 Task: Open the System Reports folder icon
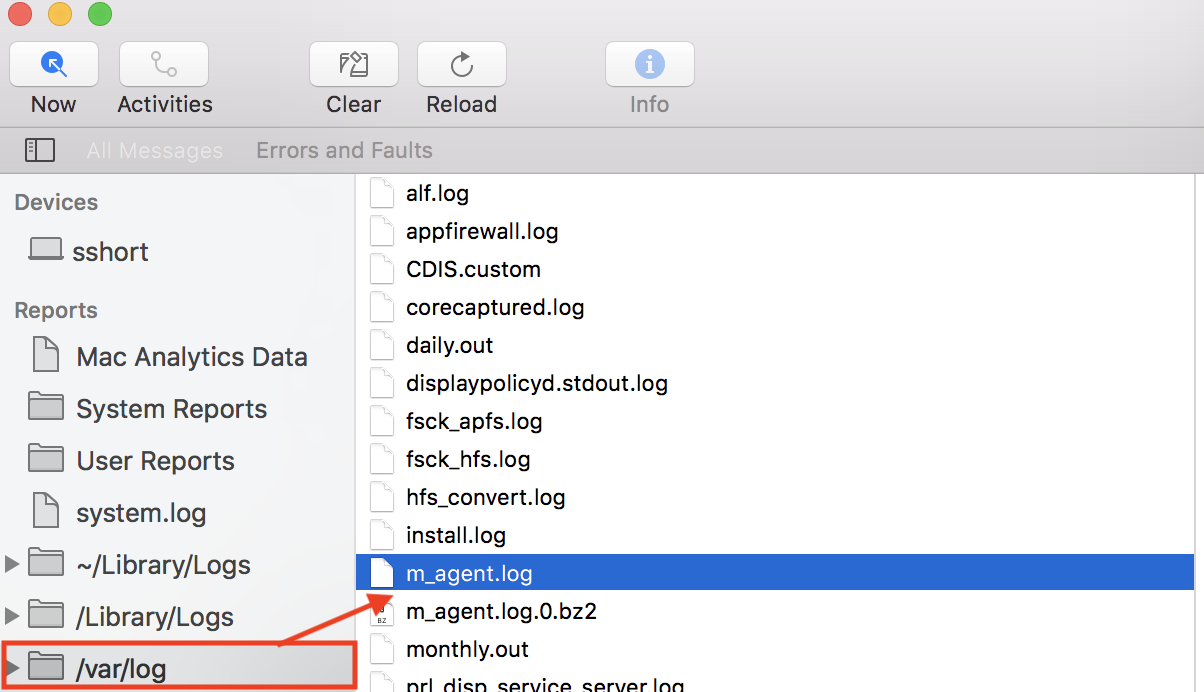45,408
